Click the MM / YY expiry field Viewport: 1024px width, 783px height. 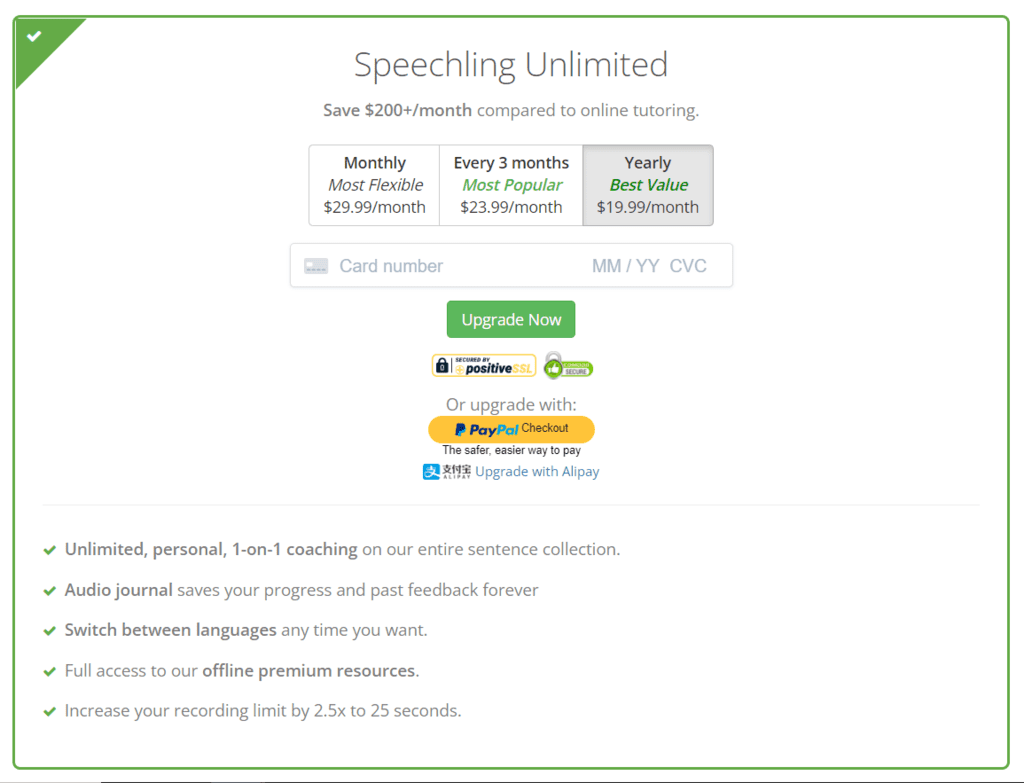coord(625,266)
